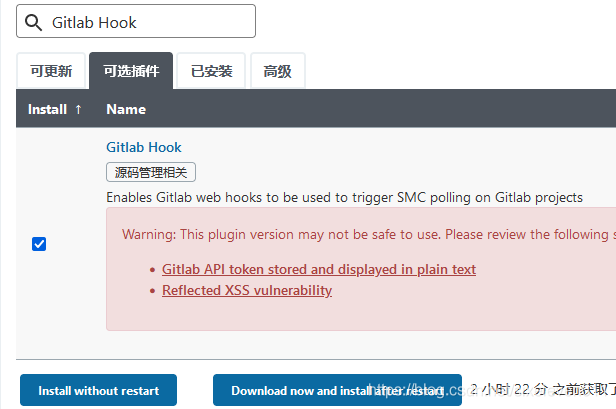This screenshot has width=616, height=409.
Task: Switch to the 可更新 tab
Action: click(51, 71)
